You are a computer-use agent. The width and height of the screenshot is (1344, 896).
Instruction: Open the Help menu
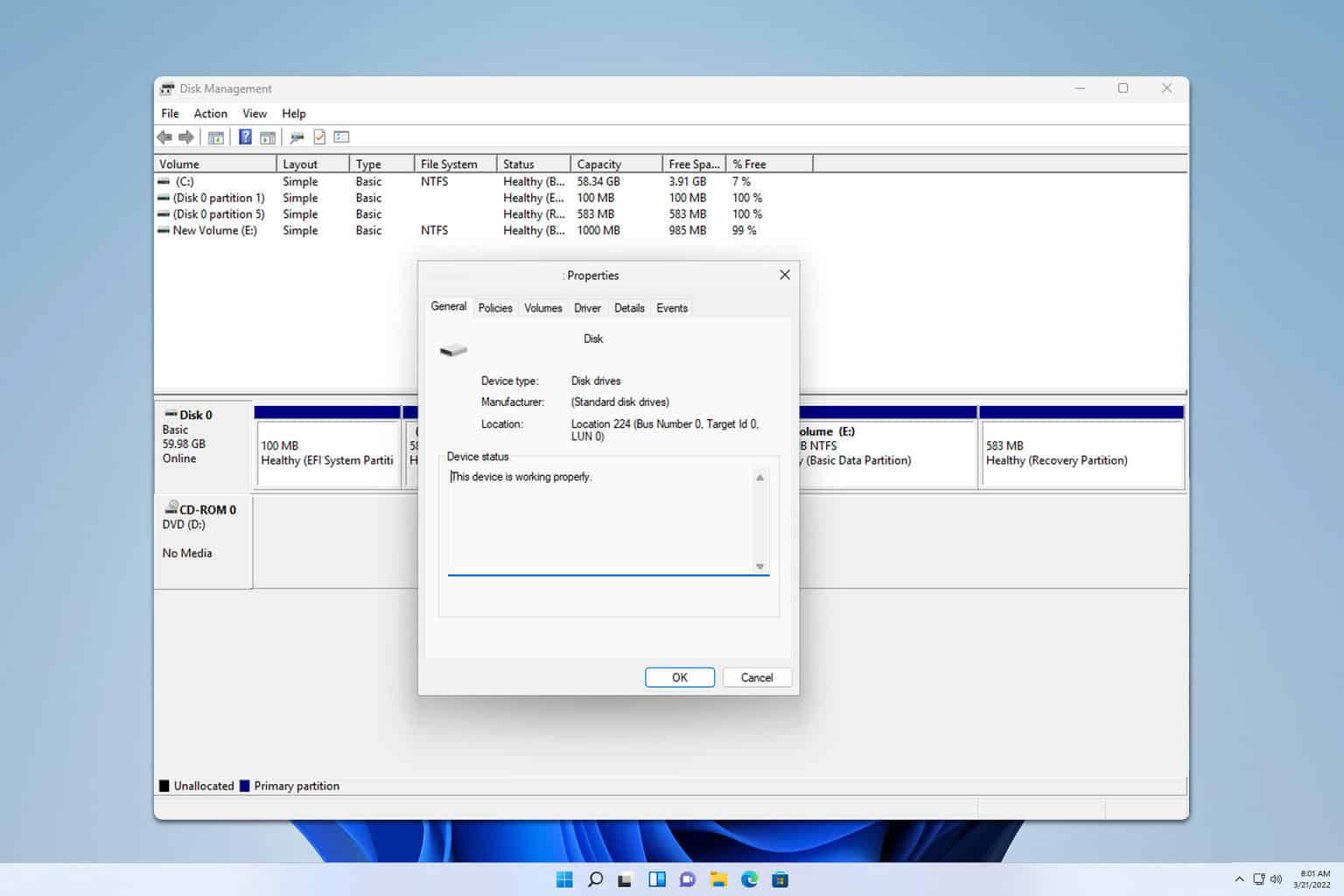(x=294, y=114)
